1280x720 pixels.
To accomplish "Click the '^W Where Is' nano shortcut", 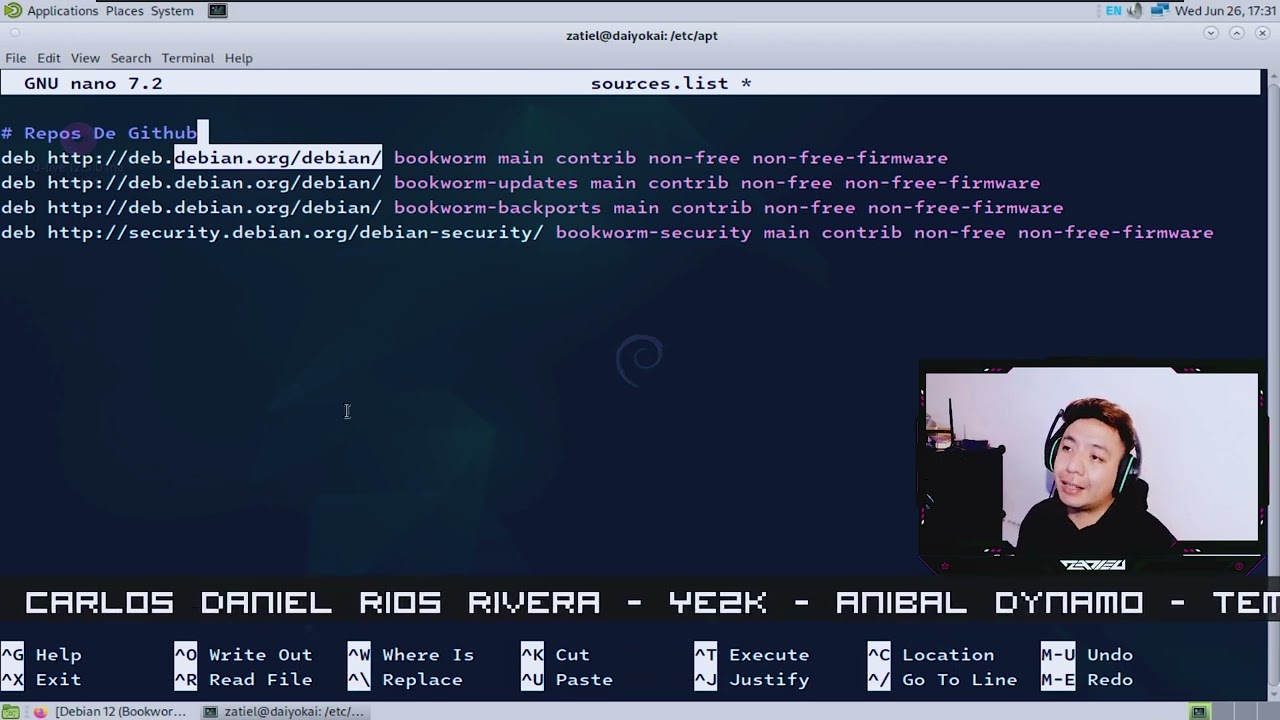I will pos(411,655).
